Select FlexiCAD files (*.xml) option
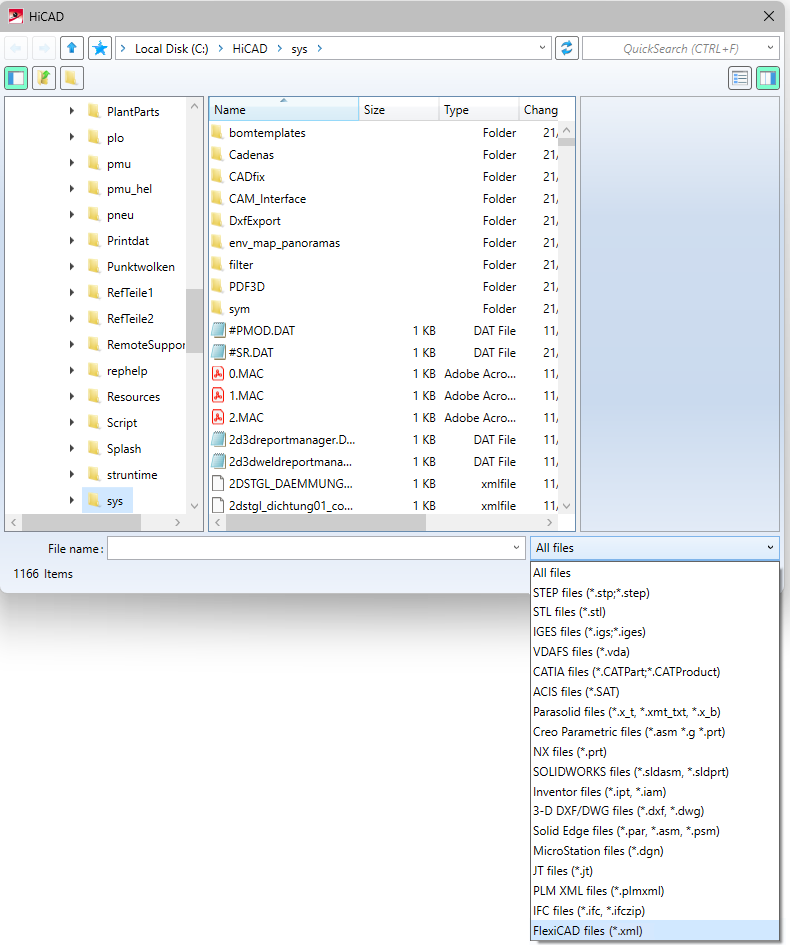The image size is (790, 945). point(654,931)
